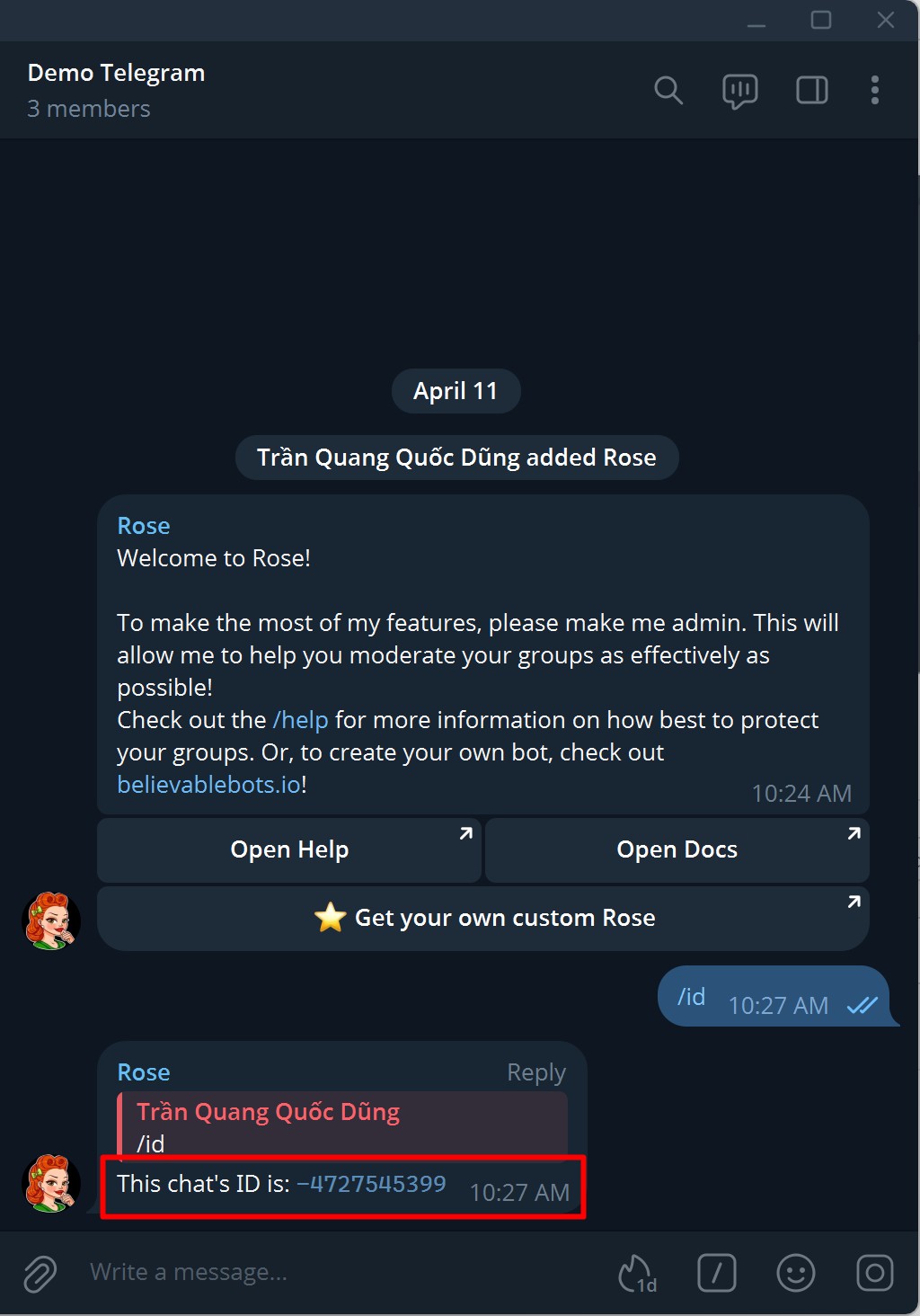Click the Open Docs button

(677, 849)
